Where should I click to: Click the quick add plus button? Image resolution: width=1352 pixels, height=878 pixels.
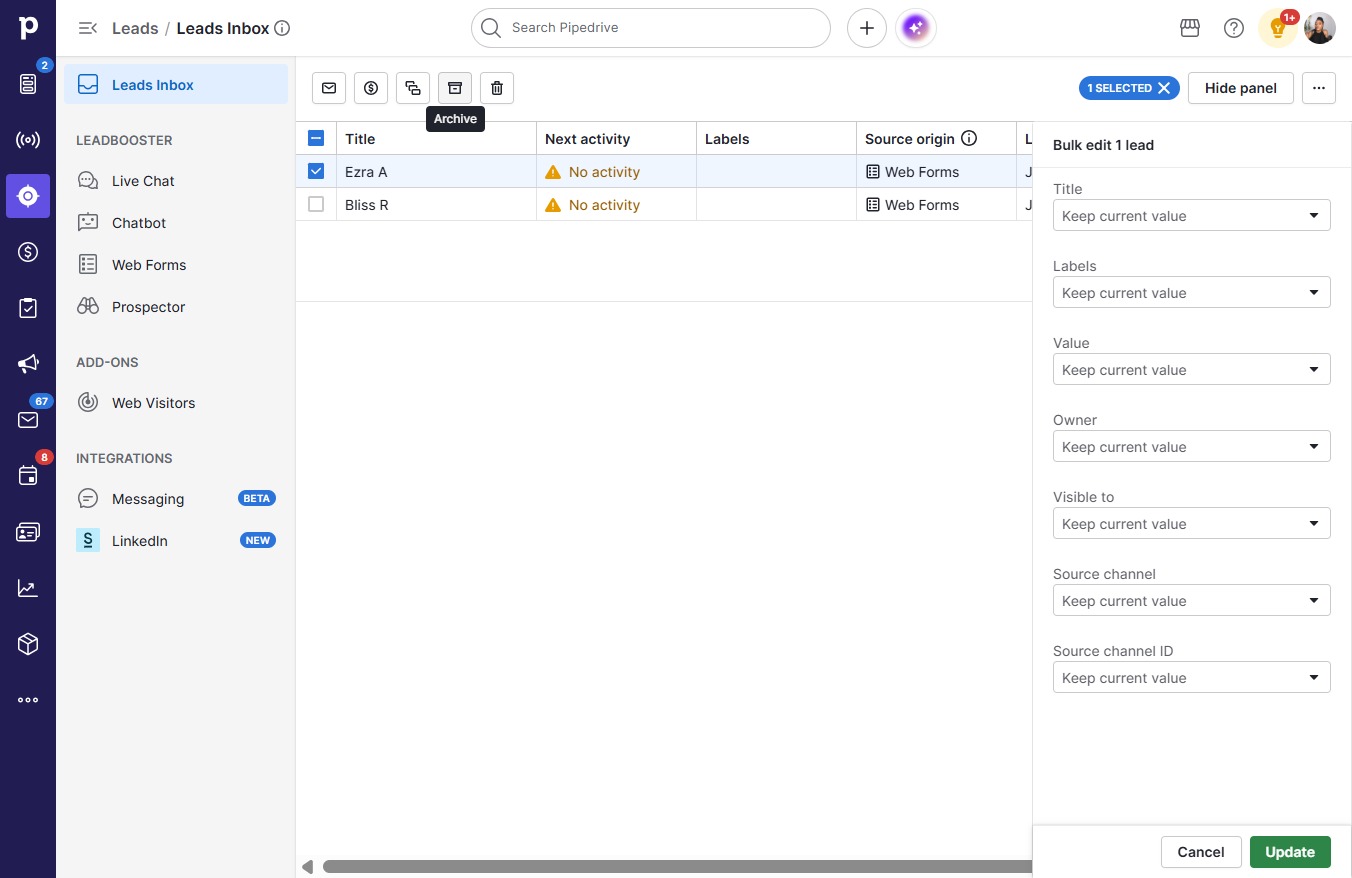(x=867, y=28)
